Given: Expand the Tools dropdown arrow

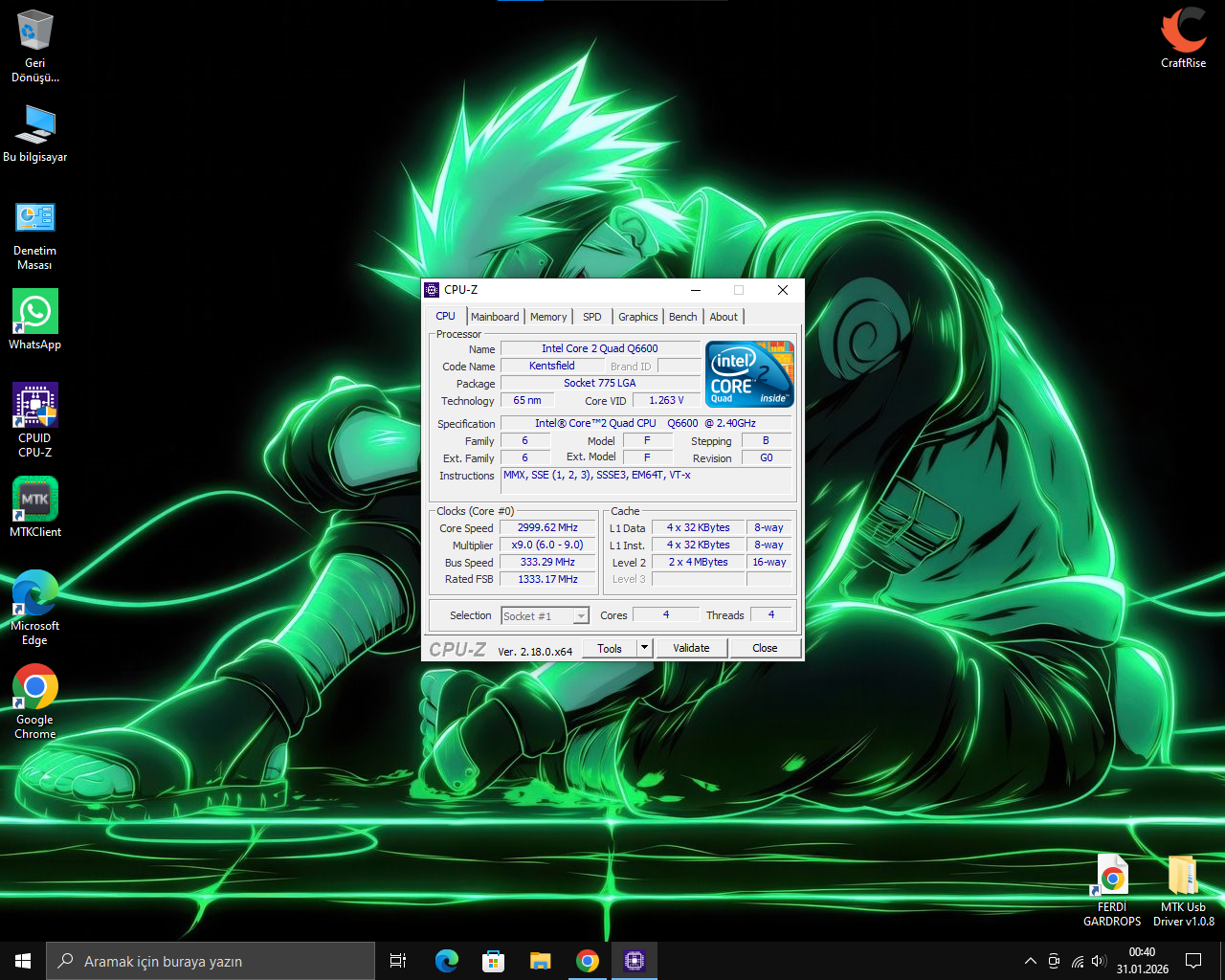Looking at the screenshot, I should [x=644, y=648].
